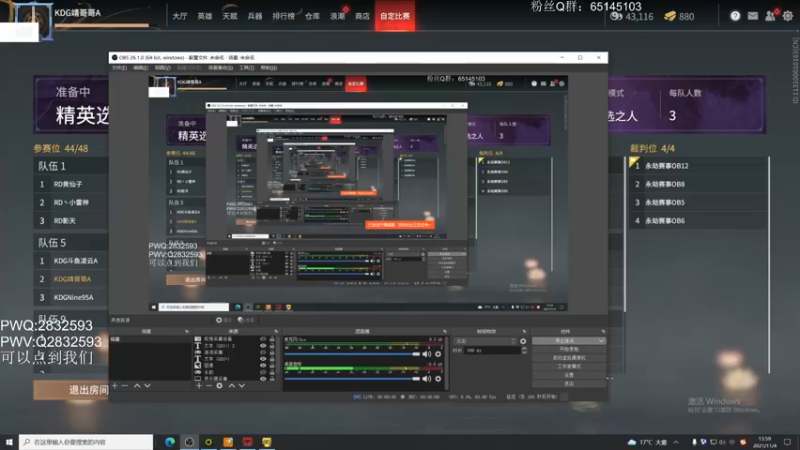The image size is (800, 450).
Task: Open the game friends list icon
Action: tap(770, 16)
